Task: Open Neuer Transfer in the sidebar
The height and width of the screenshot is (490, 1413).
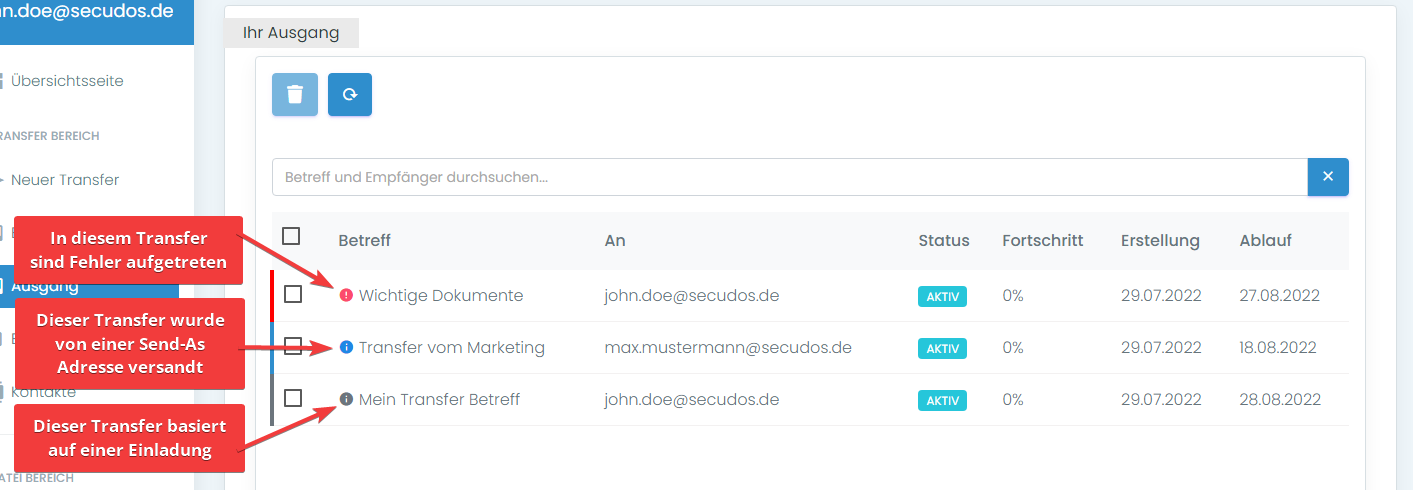Action: tap(65, 180)
